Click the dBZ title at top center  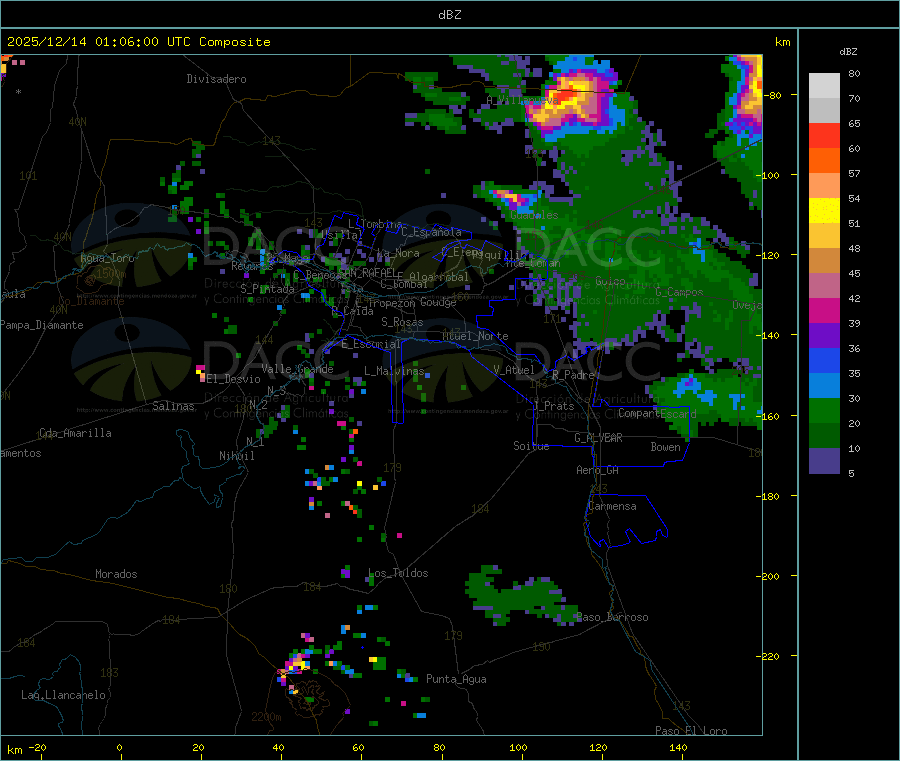449,15
